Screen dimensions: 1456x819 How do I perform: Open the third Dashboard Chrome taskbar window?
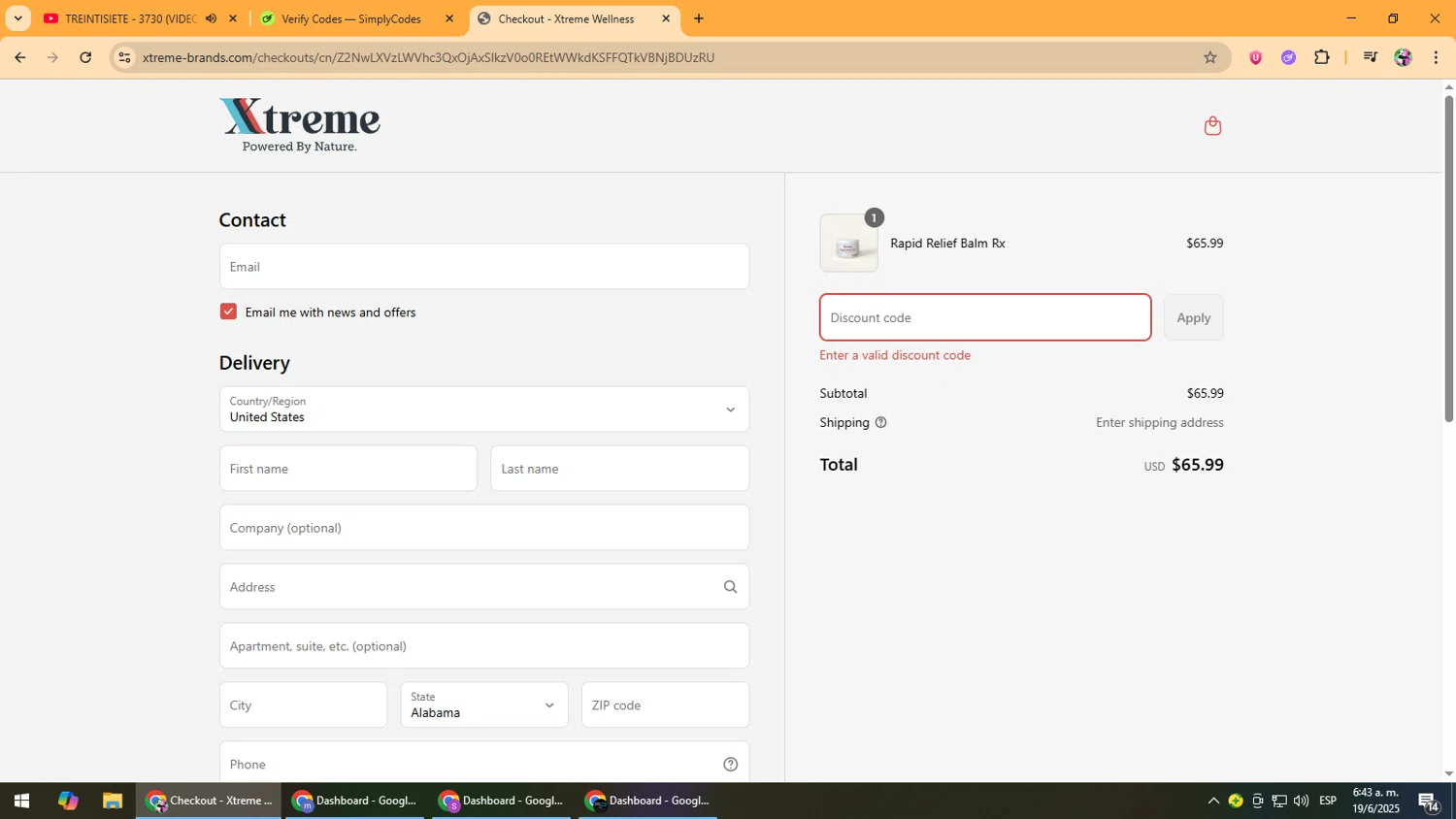pos(647,801)
